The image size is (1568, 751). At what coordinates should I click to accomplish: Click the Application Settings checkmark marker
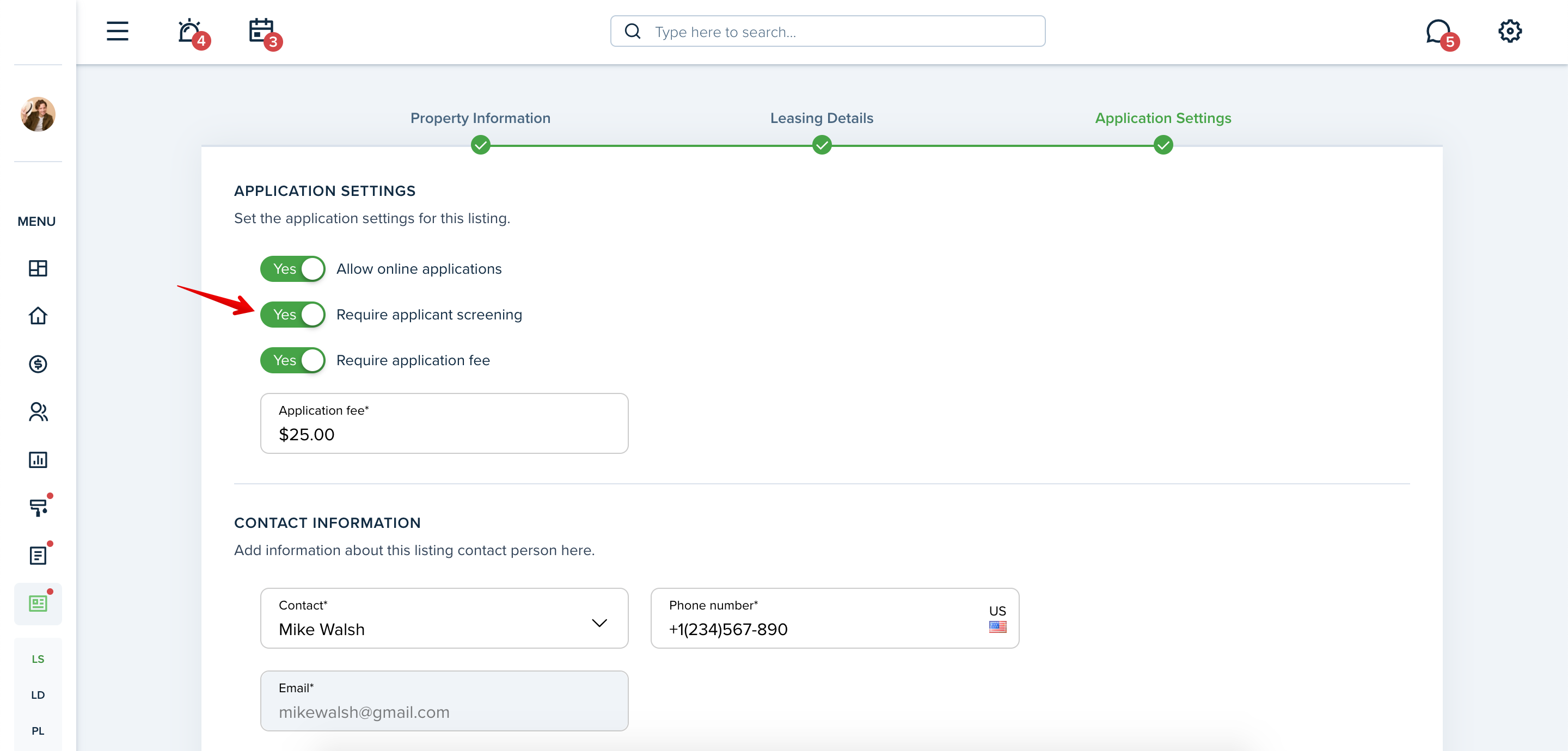coord(1162,145)
